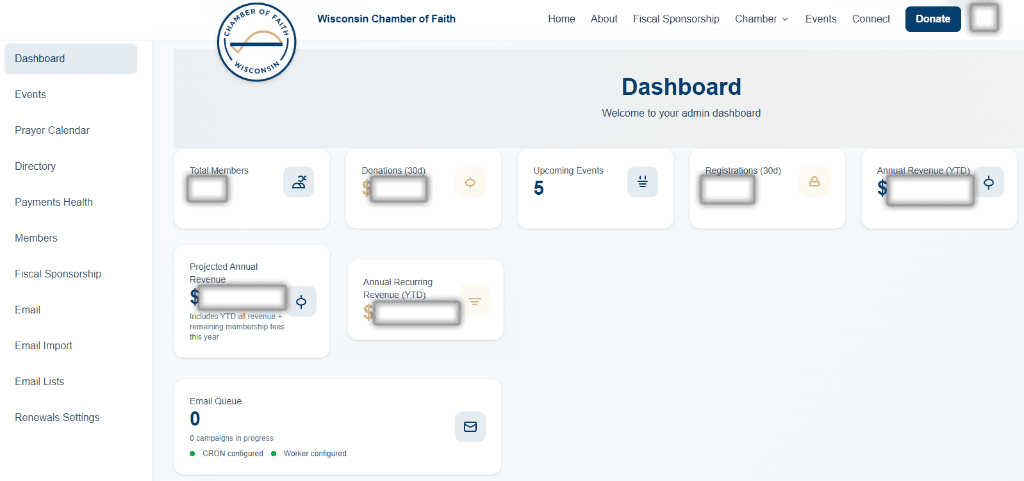
Task: Select Dashboard in the sidebar
Action: pyautogui.click(x=71, y=59)
